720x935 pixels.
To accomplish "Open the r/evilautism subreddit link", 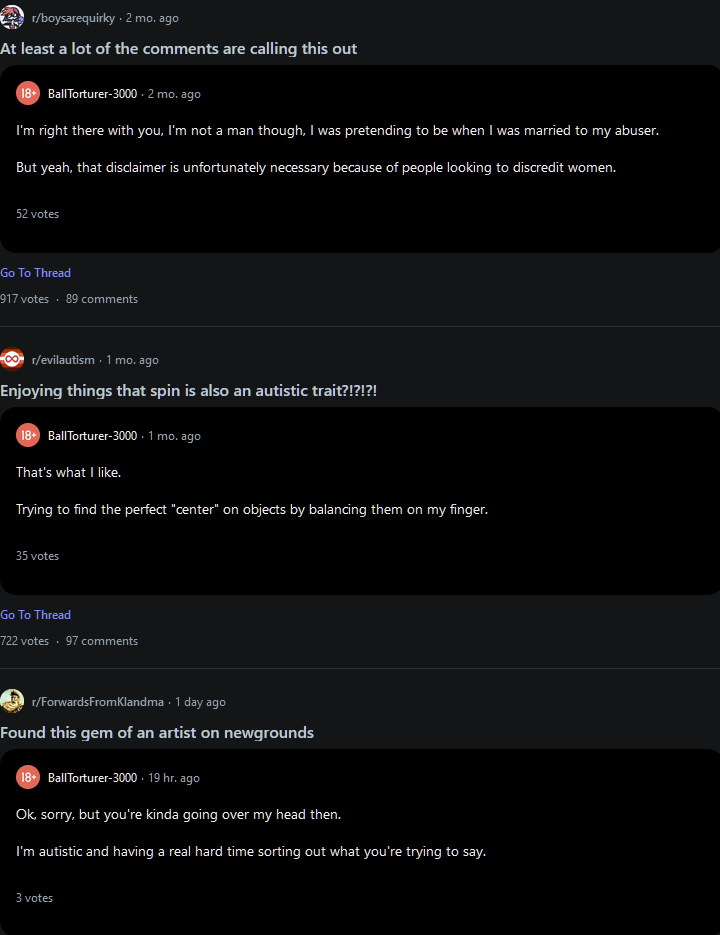I will [63, 360].
